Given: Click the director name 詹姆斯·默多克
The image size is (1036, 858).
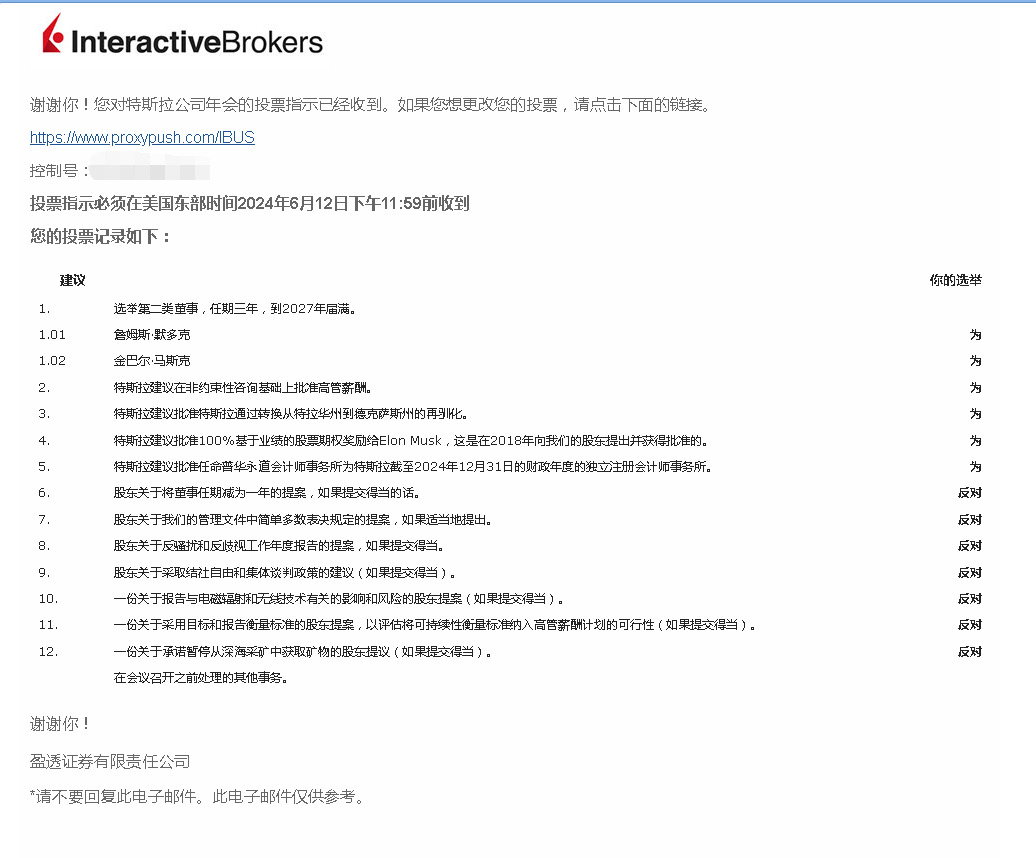Looking at the screenshot, I should click(152, 335).
